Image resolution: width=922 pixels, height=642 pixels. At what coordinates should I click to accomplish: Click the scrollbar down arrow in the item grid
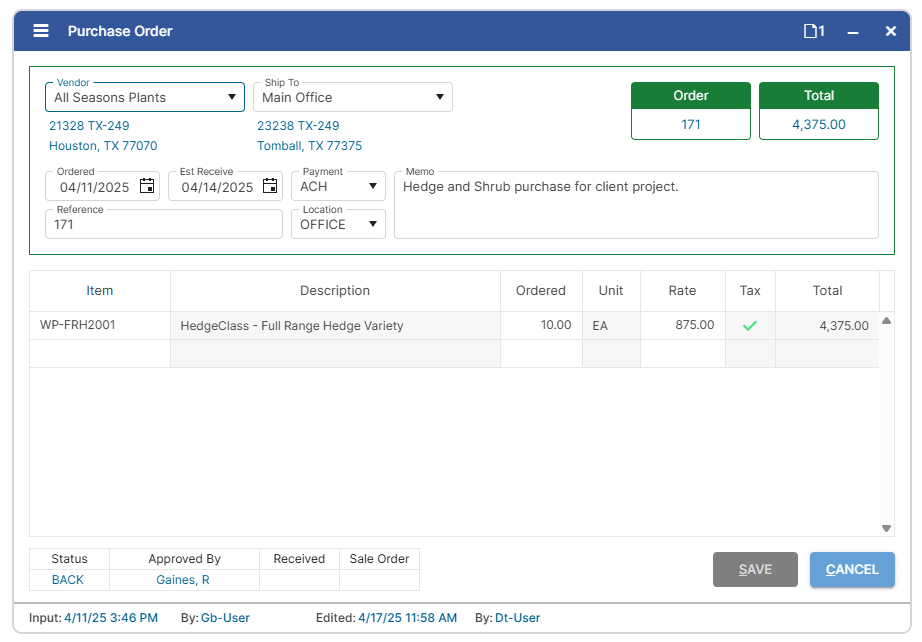(x=886, y=527)
